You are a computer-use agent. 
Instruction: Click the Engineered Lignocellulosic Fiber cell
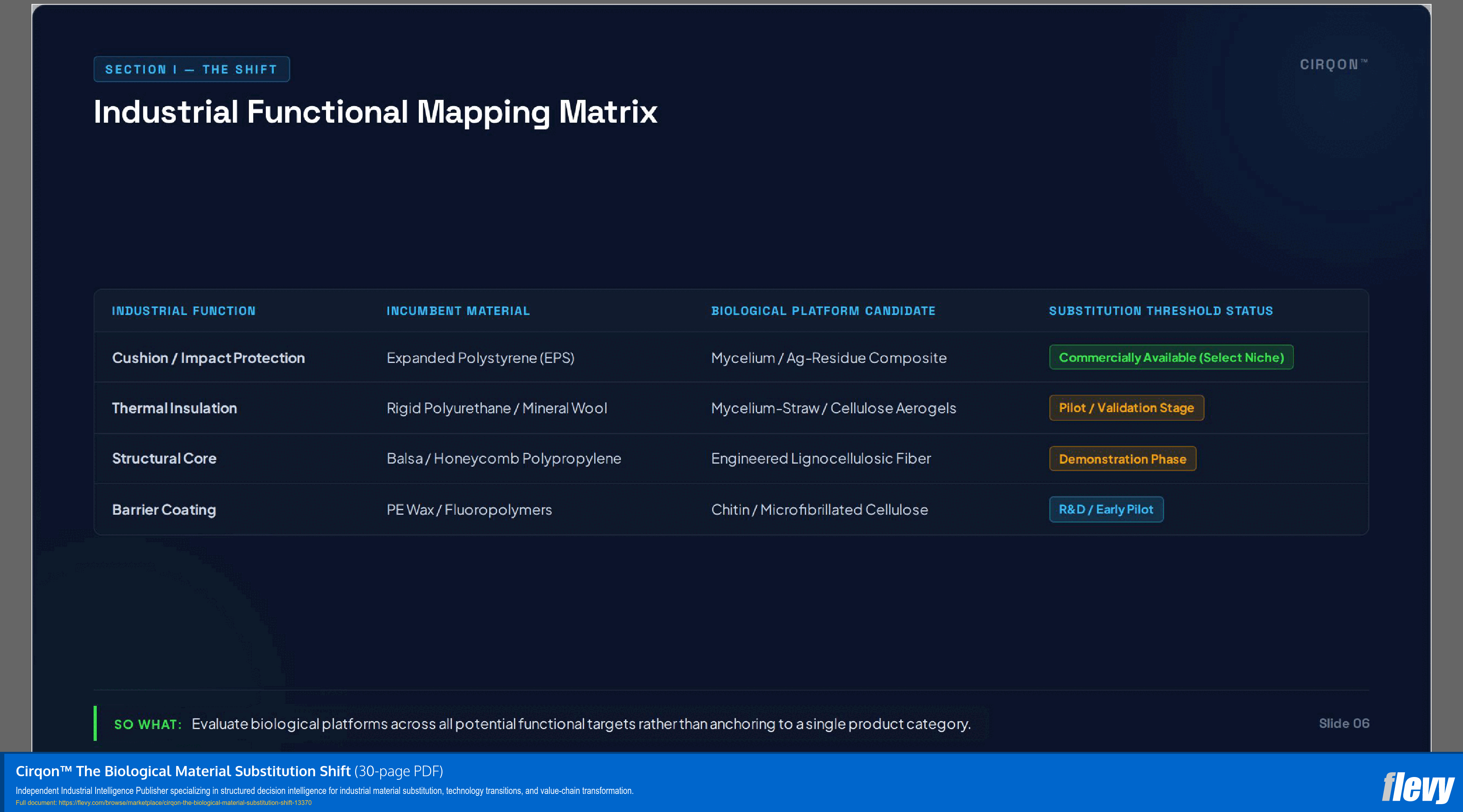821,458
